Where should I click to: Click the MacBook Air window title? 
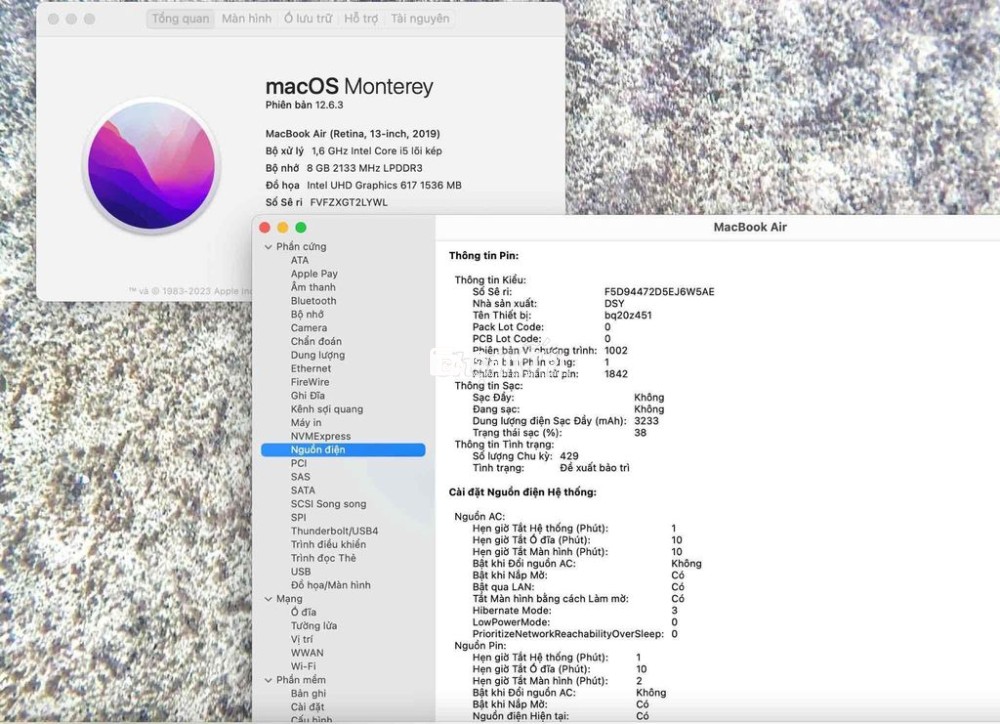(x=750, y=227)
